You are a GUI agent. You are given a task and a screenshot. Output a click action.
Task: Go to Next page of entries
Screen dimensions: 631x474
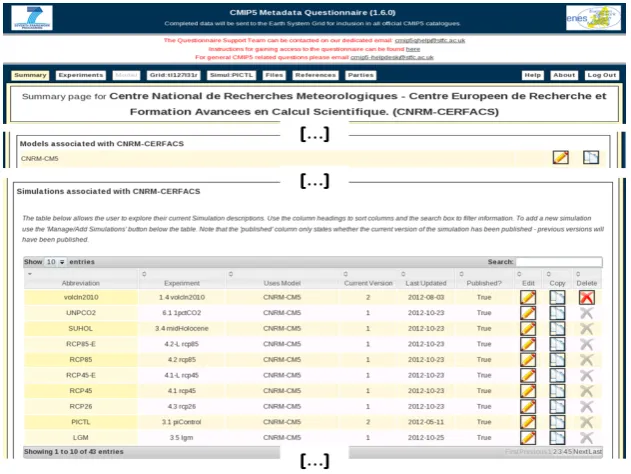tap(580, 451)
